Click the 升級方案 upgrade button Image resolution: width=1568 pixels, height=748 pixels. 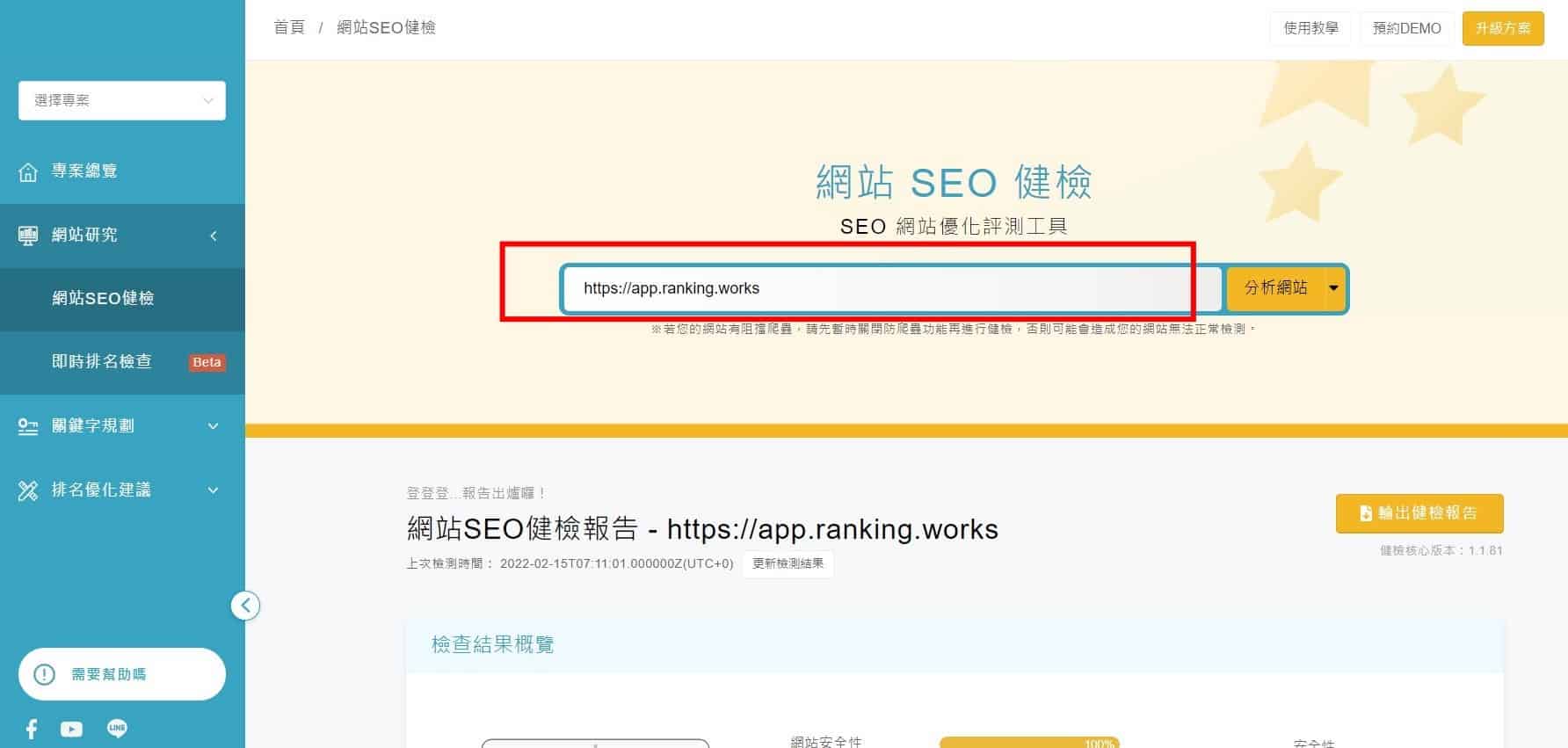click(x=1502, y=28)
